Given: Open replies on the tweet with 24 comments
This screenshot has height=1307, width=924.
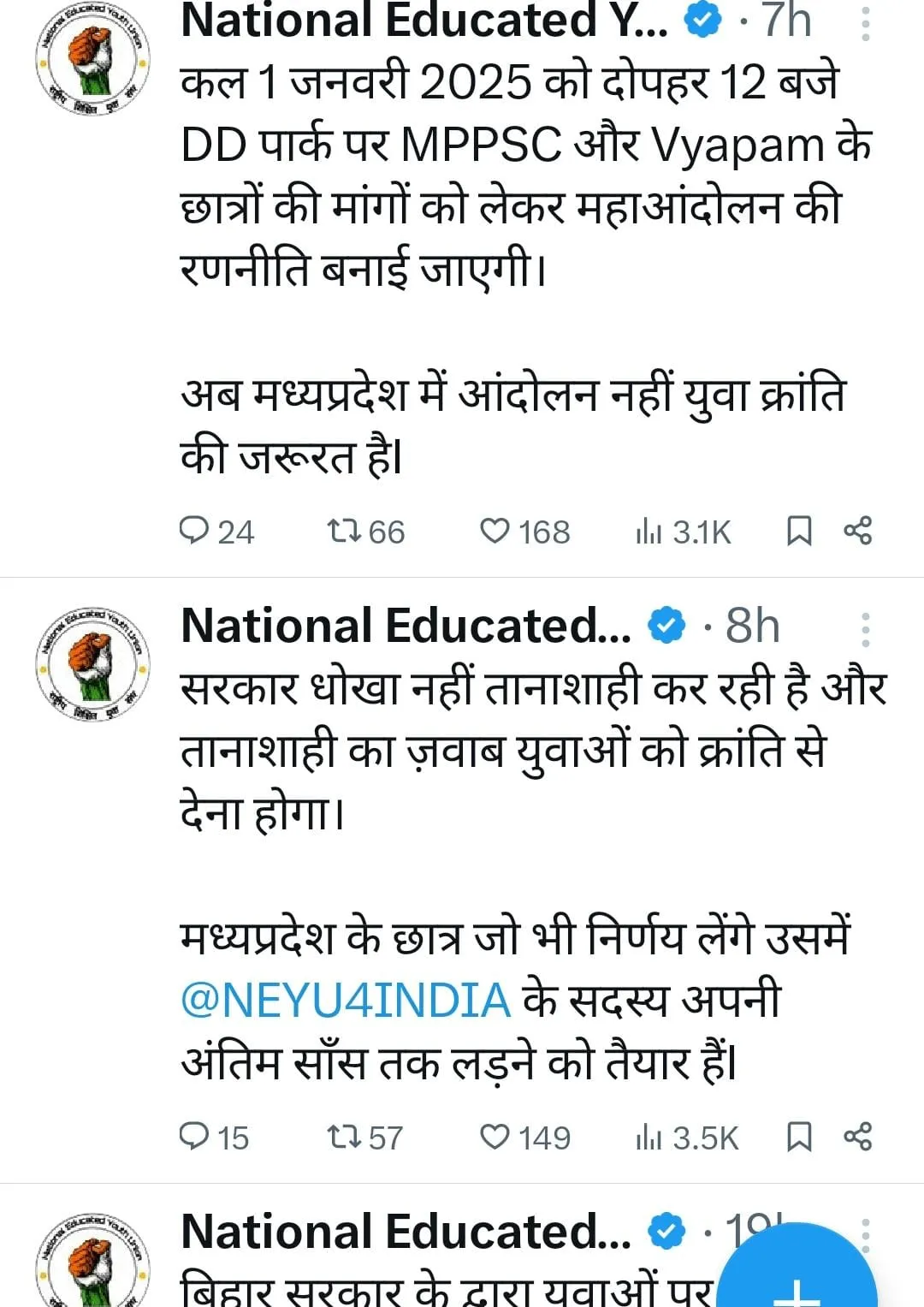Looking at the screenshot, I should pos(216,532).
